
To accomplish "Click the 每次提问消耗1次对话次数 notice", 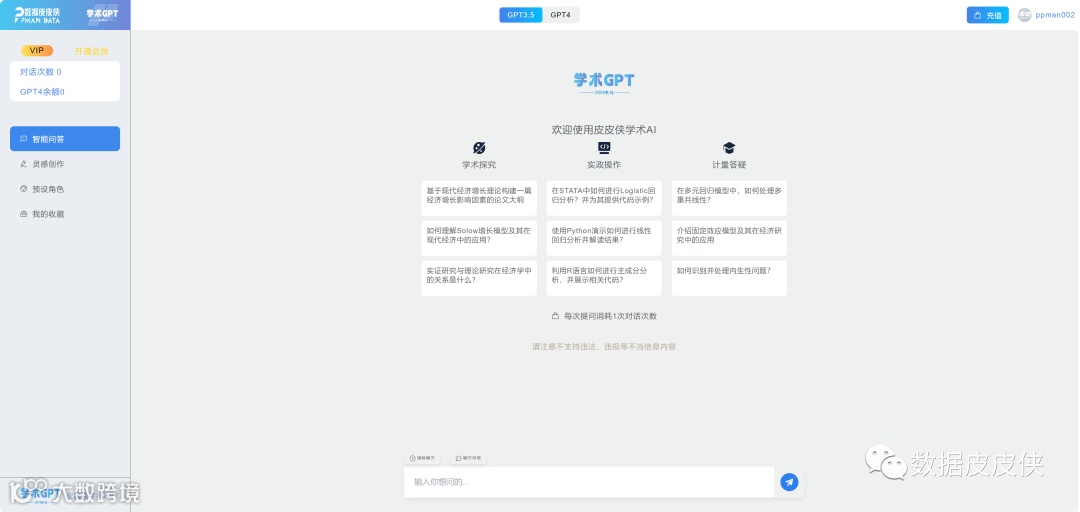I will (604, 316).
